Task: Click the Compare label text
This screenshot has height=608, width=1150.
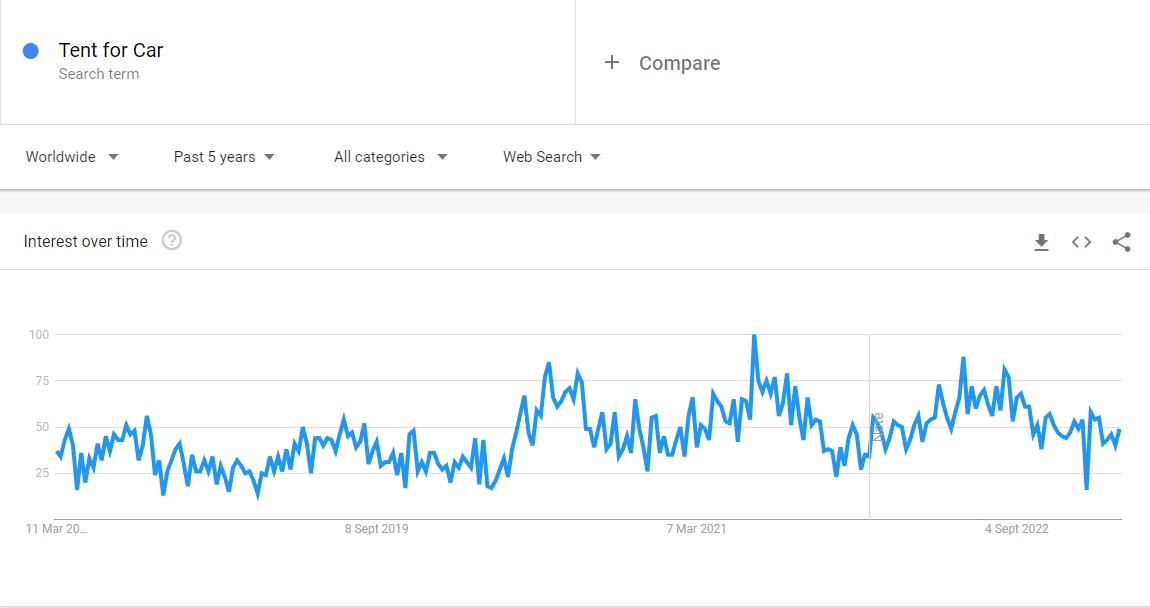Action: tap(679, 63)
